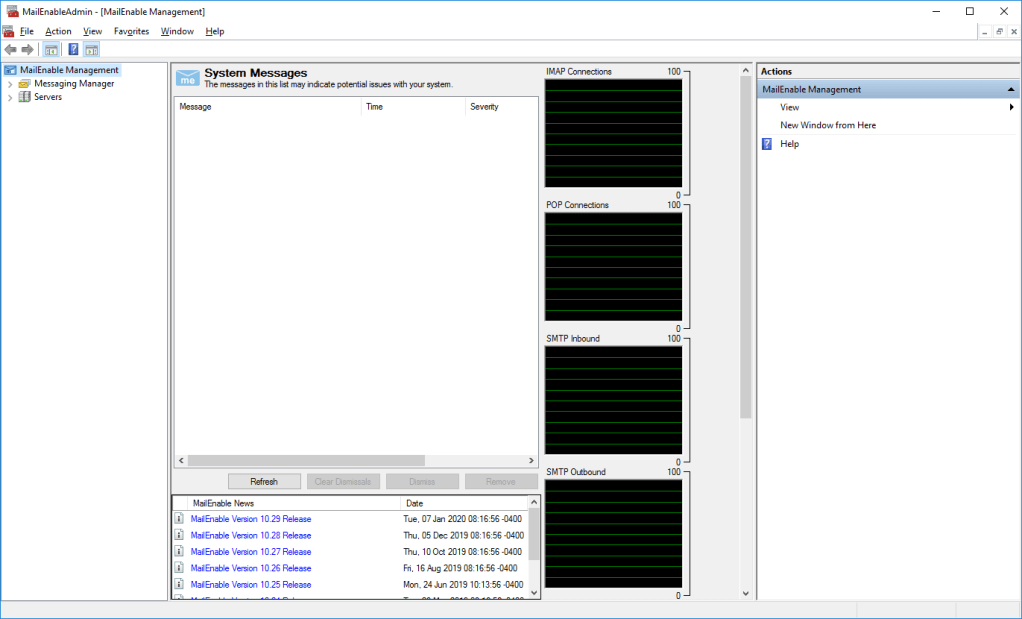This screenshot has width=1022, height=619.
Task: Expand the Messaging Manager tree node
Action: point(10,84)
